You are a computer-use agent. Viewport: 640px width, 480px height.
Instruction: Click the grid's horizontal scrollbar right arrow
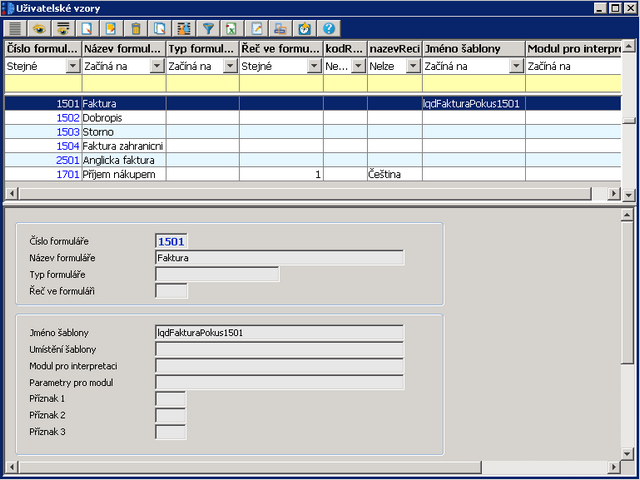point(615,193)
